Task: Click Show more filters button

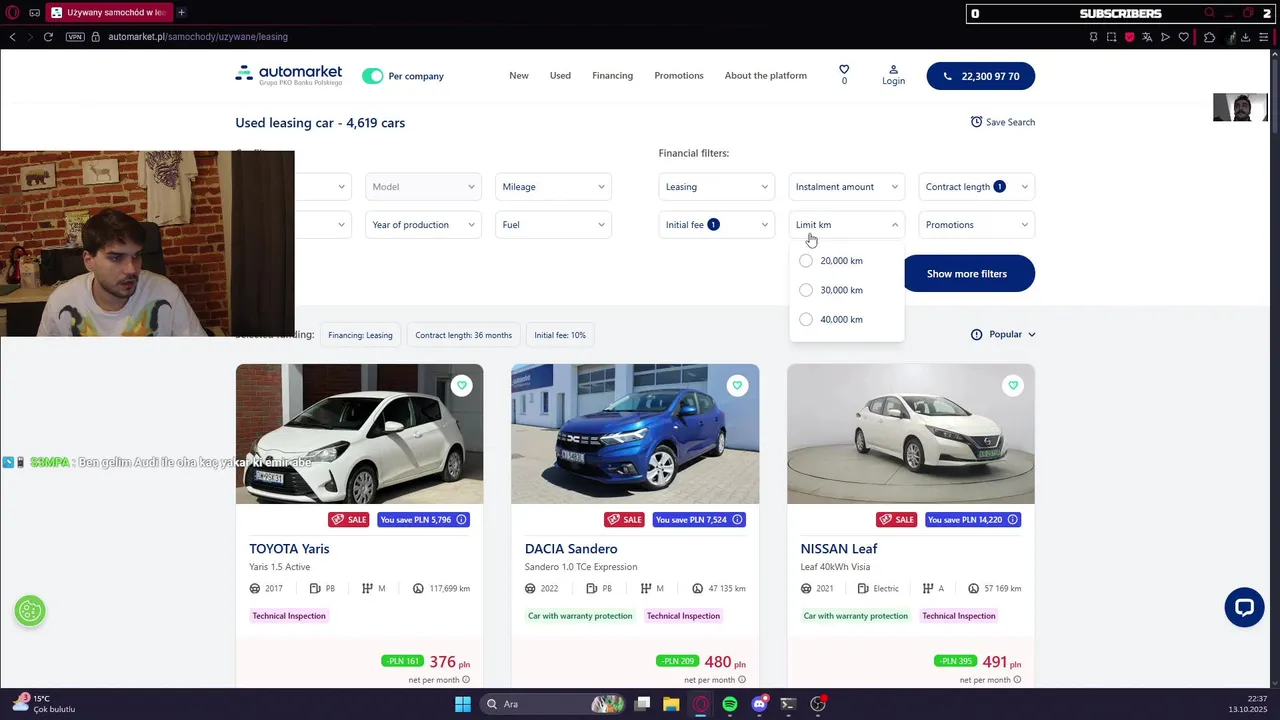Action: (x=967, y=274)
